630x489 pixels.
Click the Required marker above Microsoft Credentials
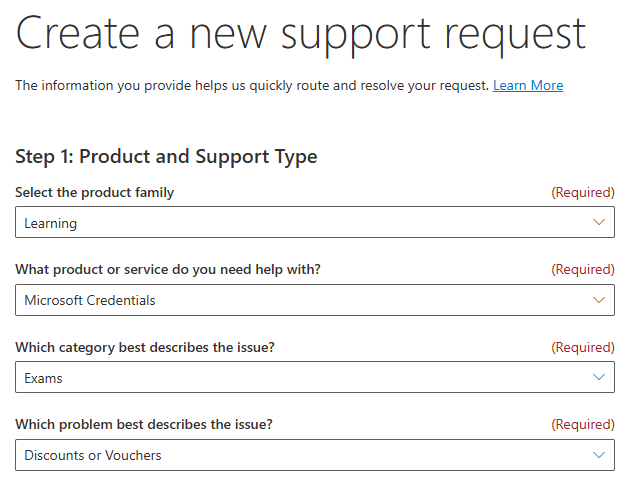(x=583, y=269)
